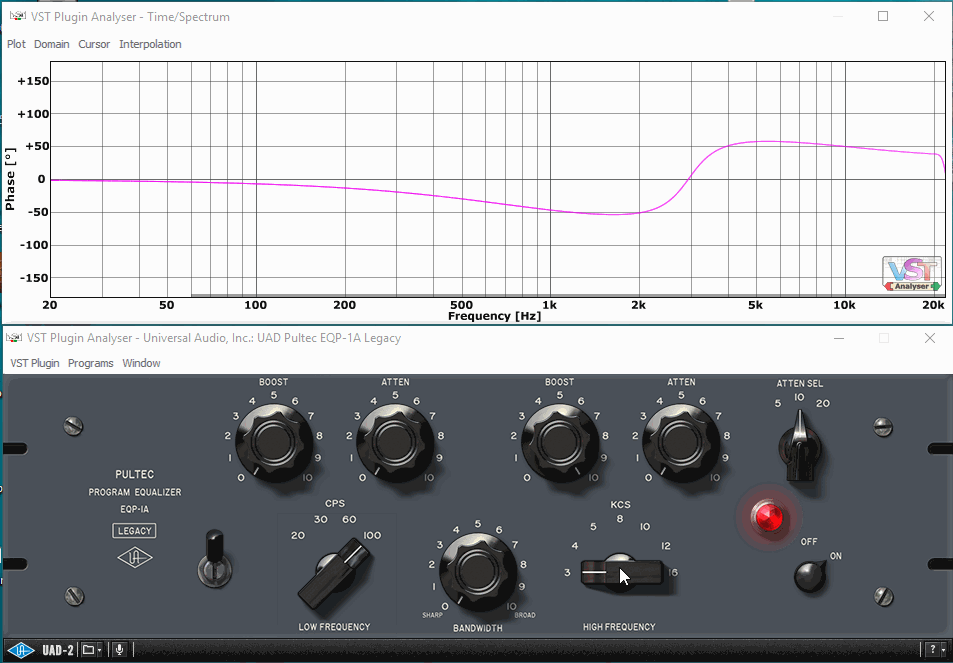This screenshot has height=663, width=953.
Task: Click the BANDWIDTH knob
Action: click(478, 572)
